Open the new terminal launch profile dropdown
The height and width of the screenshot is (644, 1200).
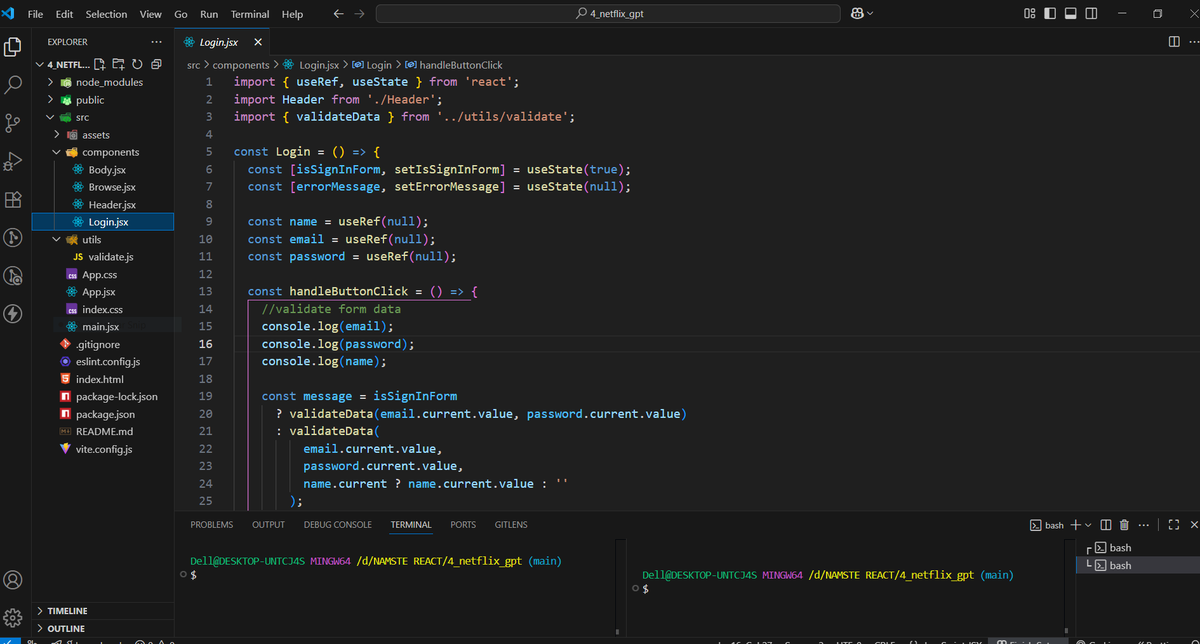coord(1088,525)
